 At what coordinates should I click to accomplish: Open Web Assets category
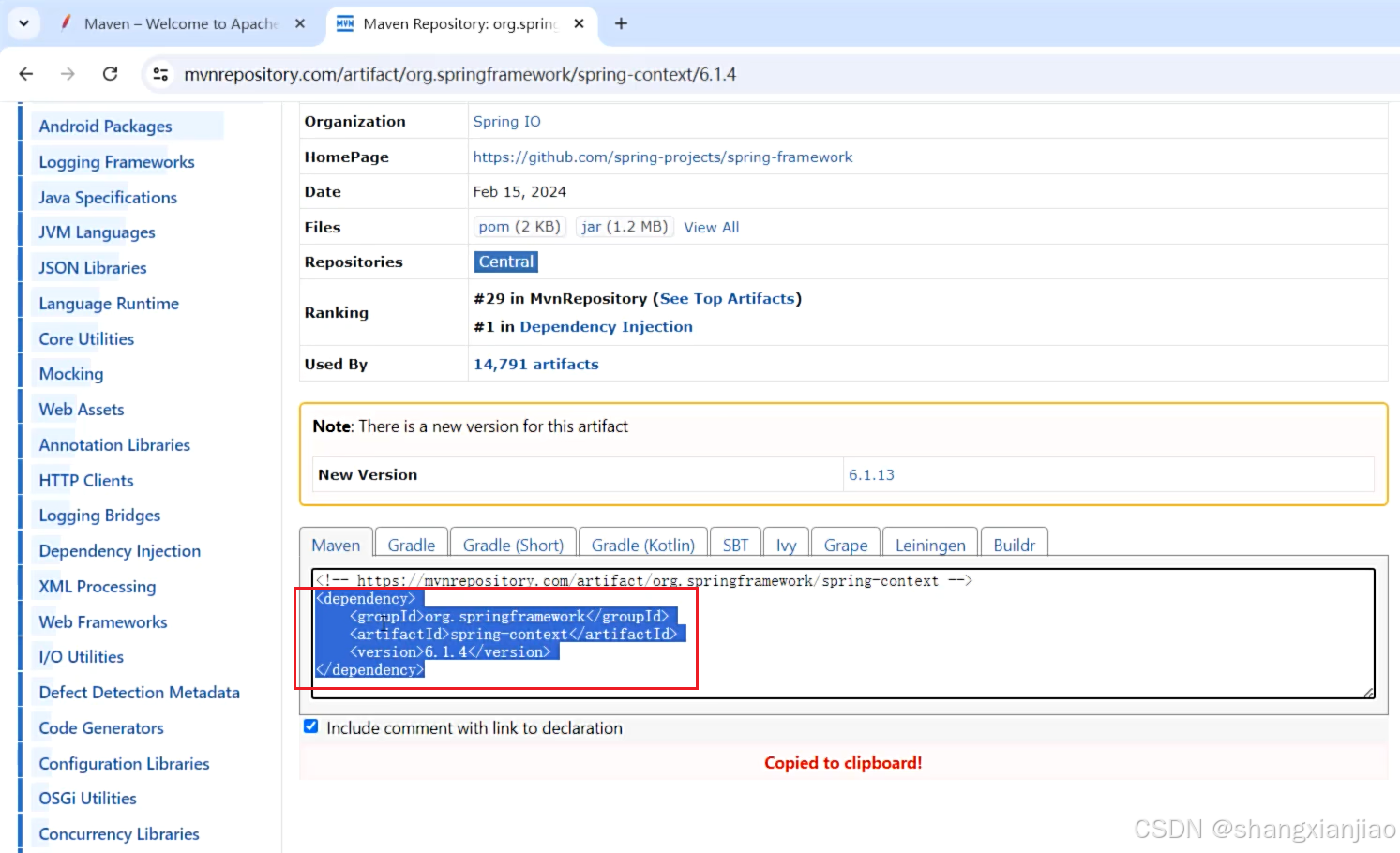pos(82,410)
